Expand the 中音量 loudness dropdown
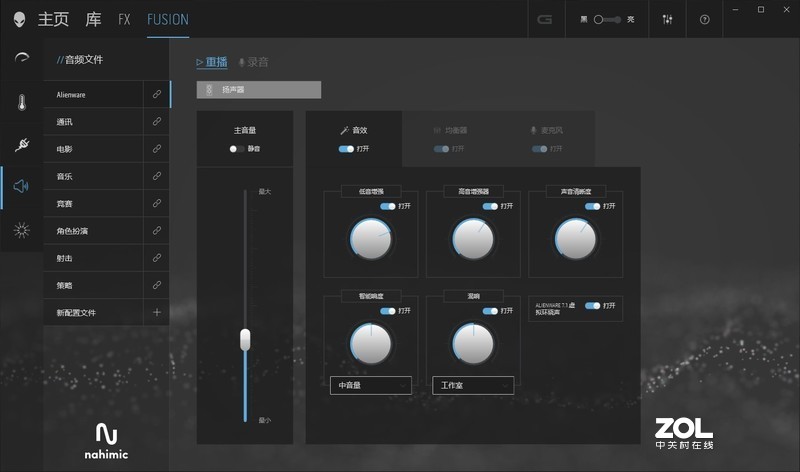Screen dimensions: 800x472 [370, 385]
